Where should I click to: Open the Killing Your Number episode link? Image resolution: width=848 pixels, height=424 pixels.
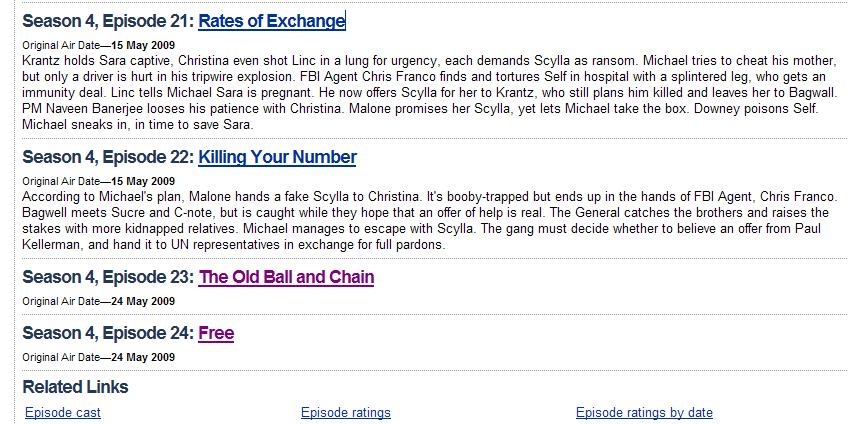pos(277,157)
